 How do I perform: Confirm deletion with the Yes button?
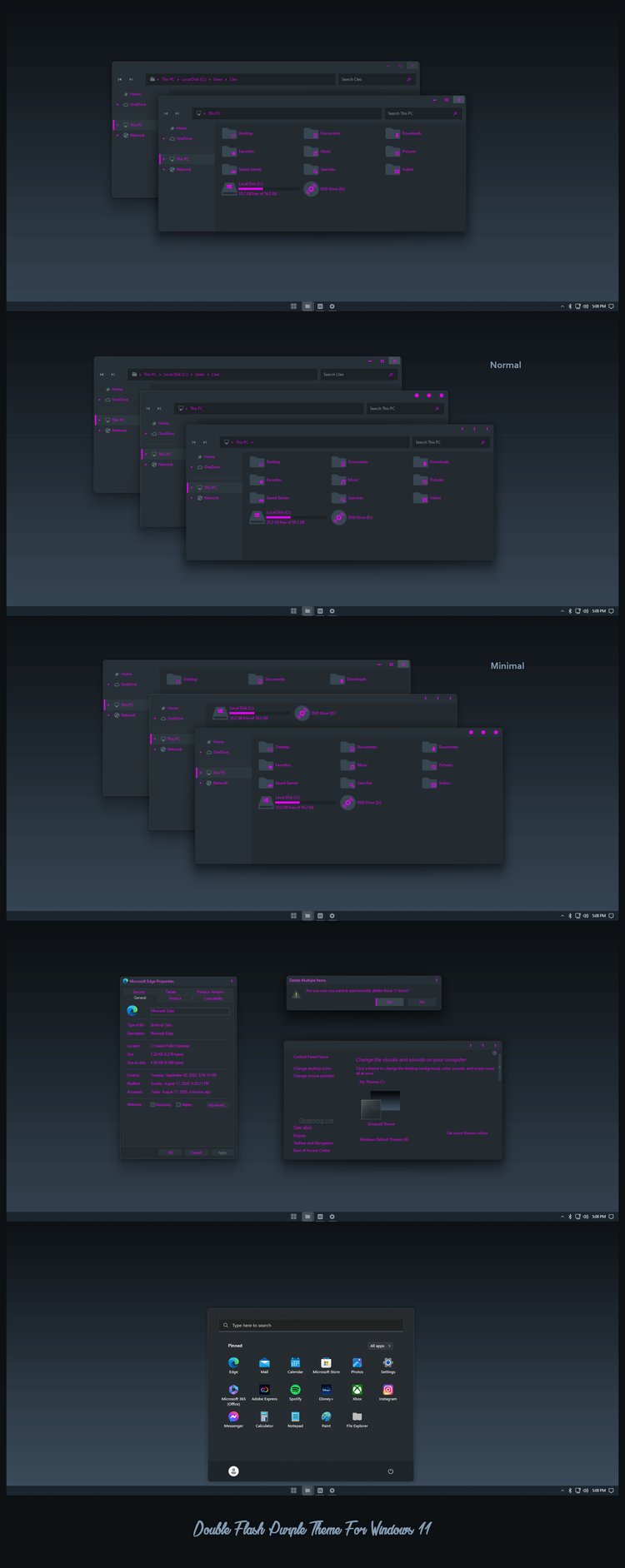[x=389, y=1002]
